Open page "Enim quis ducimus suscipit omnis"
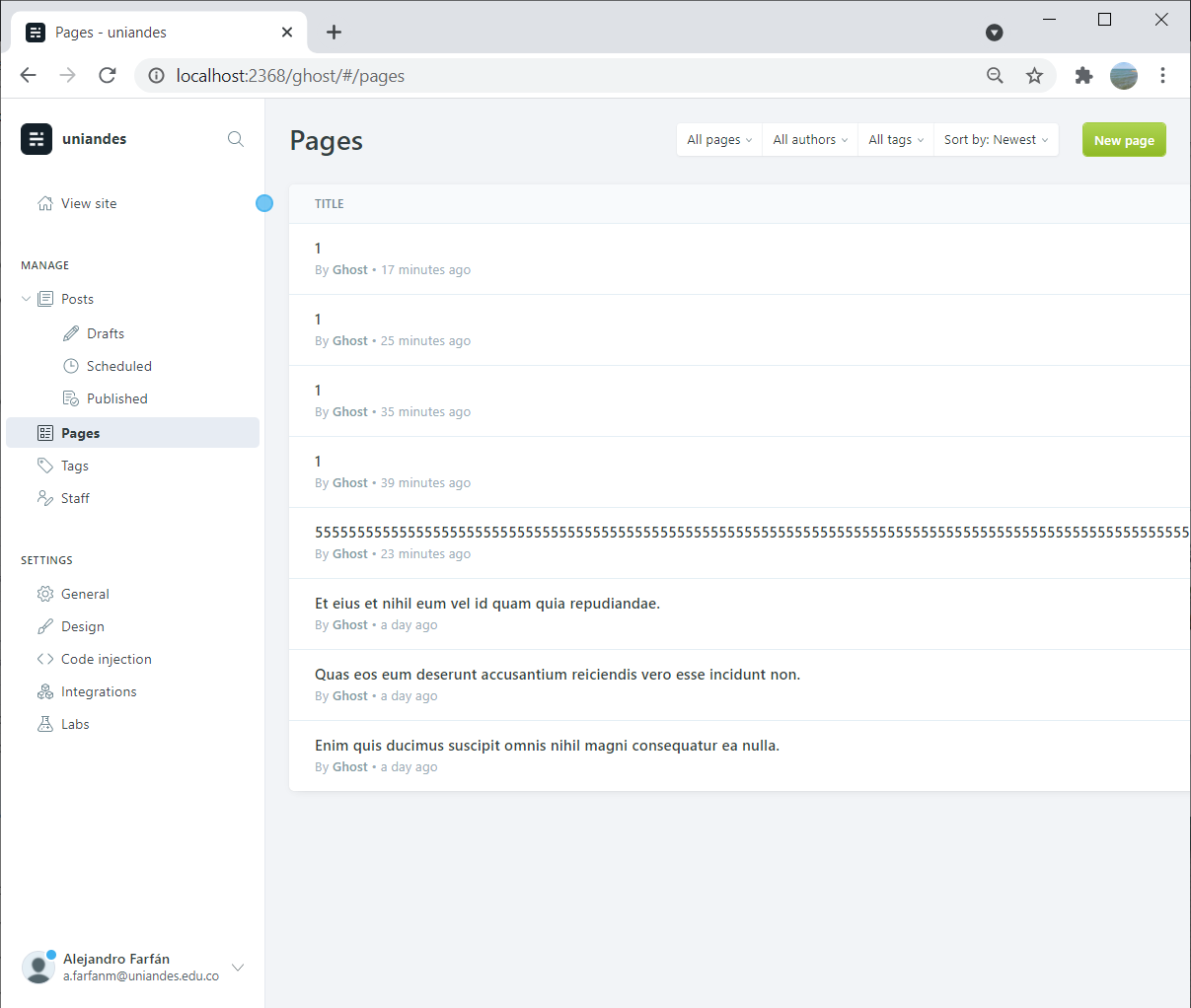The image size is (1191, 1008). tap(739, 756)
